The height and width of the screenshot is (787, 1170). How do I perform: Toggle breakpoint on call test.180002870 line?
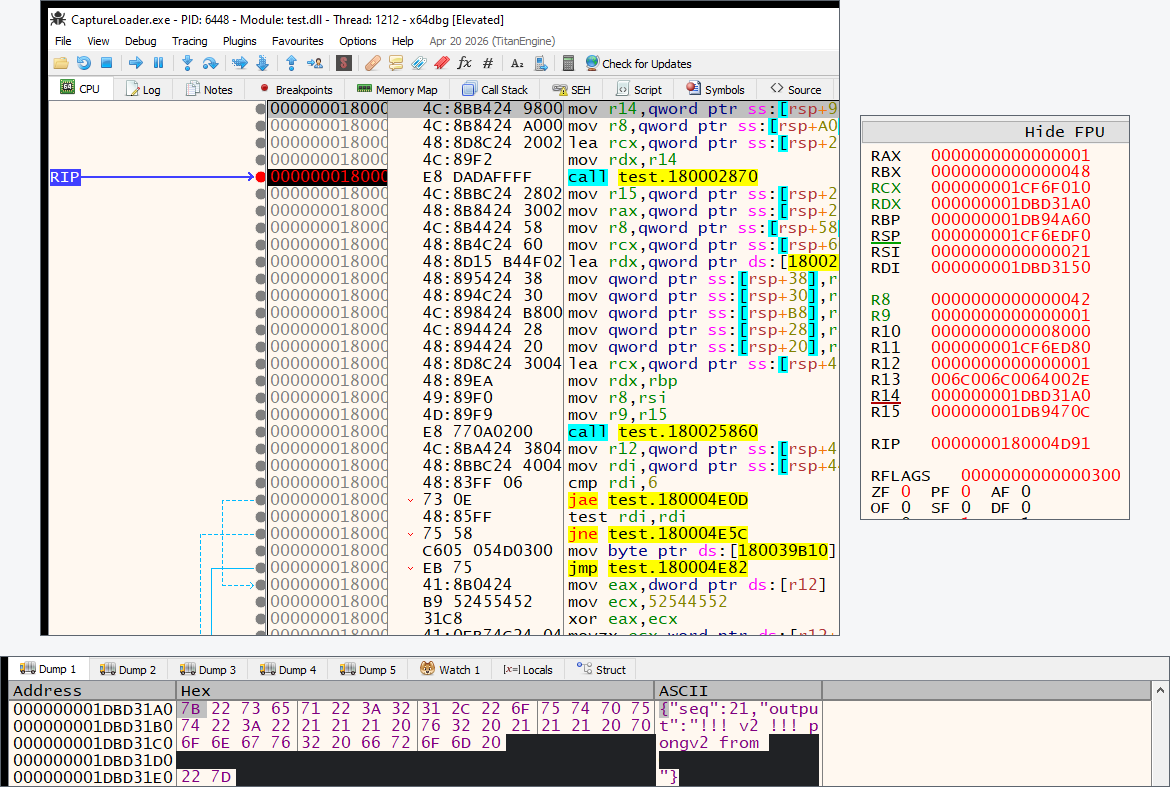pos(260,177)
